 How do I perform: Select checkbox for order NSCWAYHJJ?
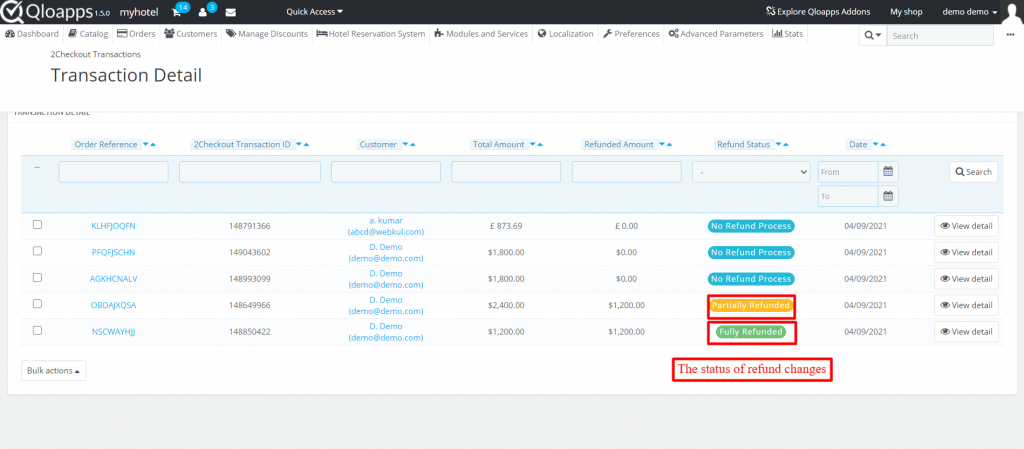37,330
